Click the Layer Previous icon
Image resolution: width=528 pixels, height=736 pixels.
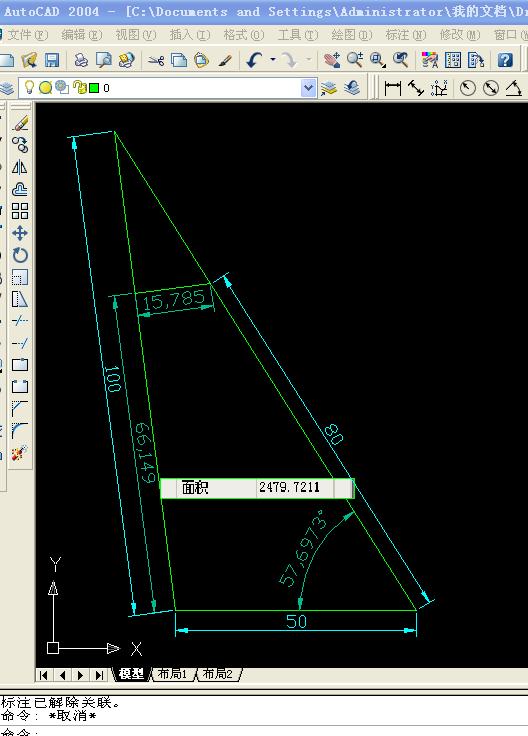pyautogui.click(x=352, y=88)
